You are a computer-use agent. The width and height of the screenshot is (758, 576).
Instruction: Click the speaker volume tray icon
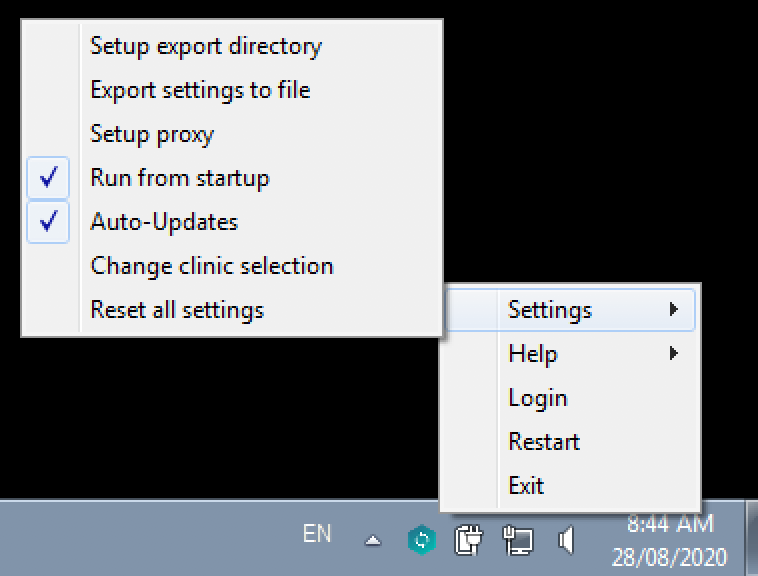tap(566, 541)
